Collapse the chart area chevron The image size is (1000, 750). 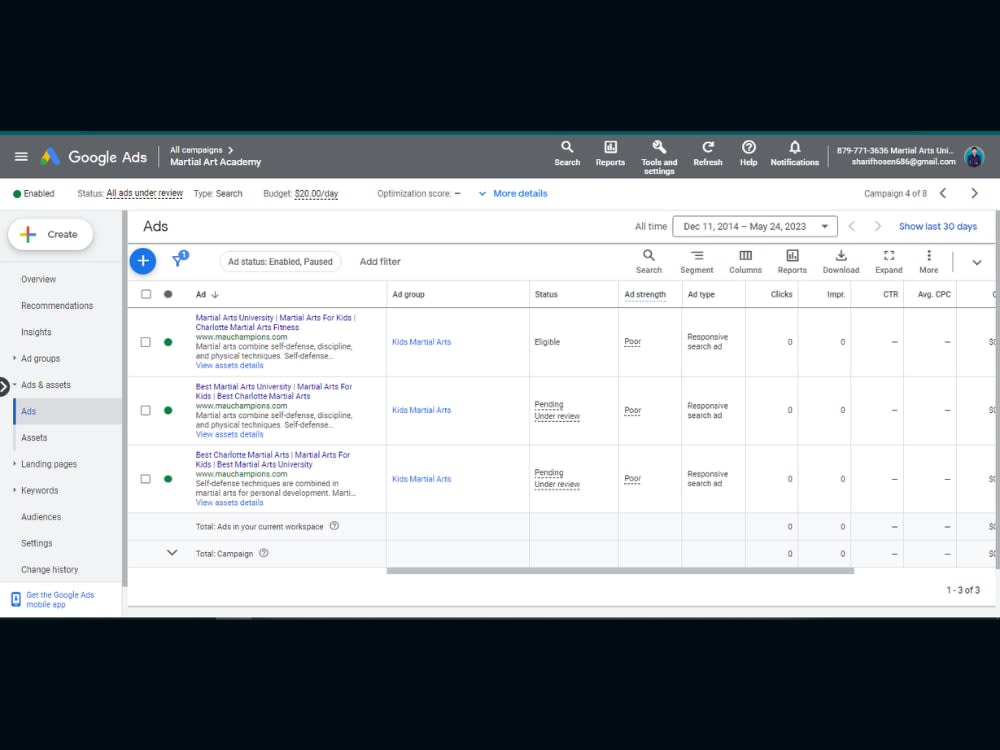[x=976, y=261]
